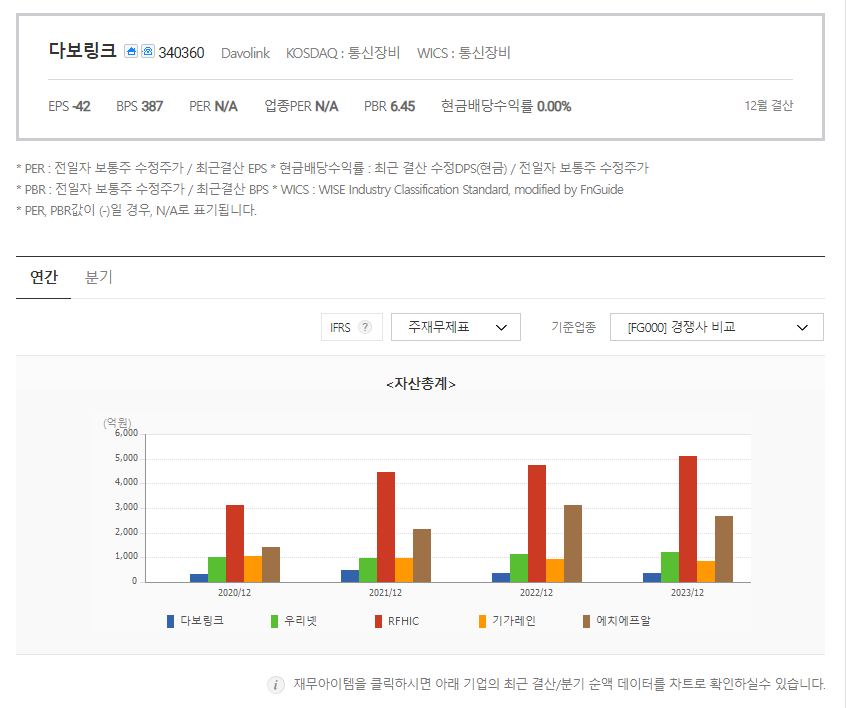The height and width of the screenshot is (708, 846).
Task: Click the 다보링크 company name heading
Action: (83, 51)
